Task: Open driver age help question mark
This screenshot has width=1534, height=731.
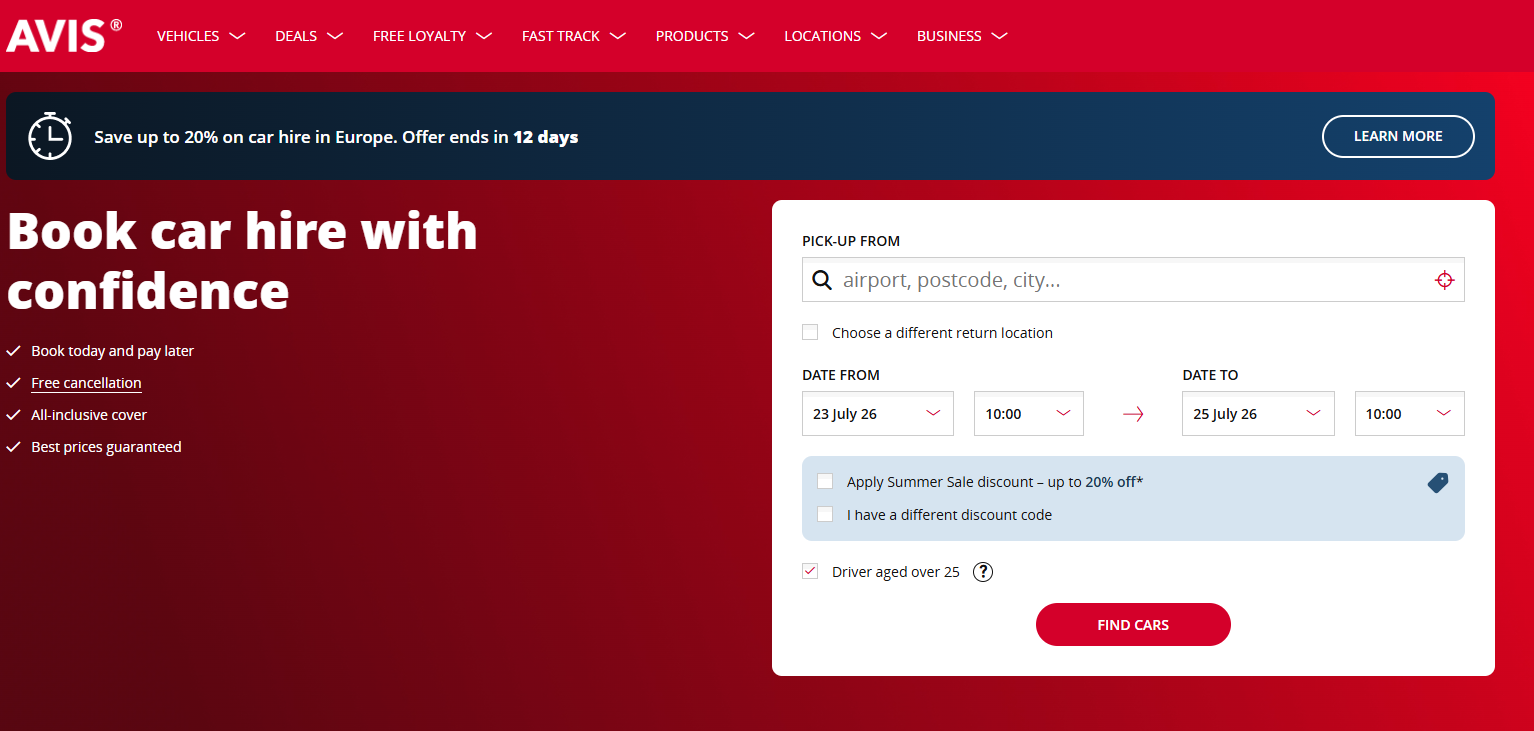Action: pos(983,572)
